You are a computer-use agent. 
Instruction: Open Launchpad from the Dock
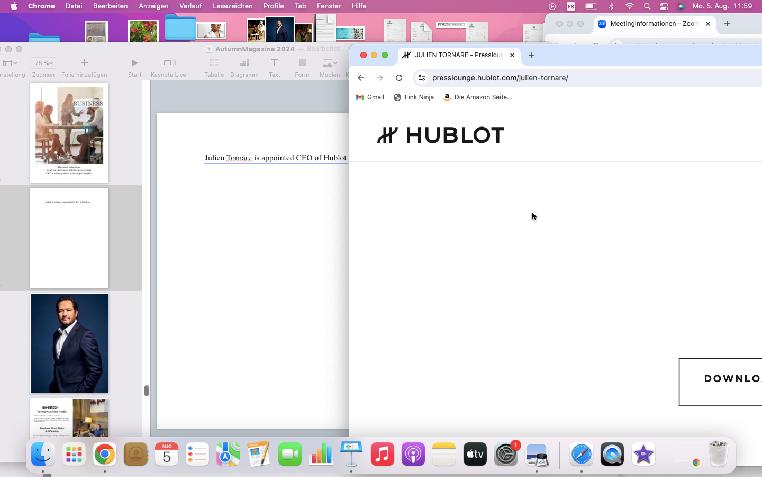74,455
